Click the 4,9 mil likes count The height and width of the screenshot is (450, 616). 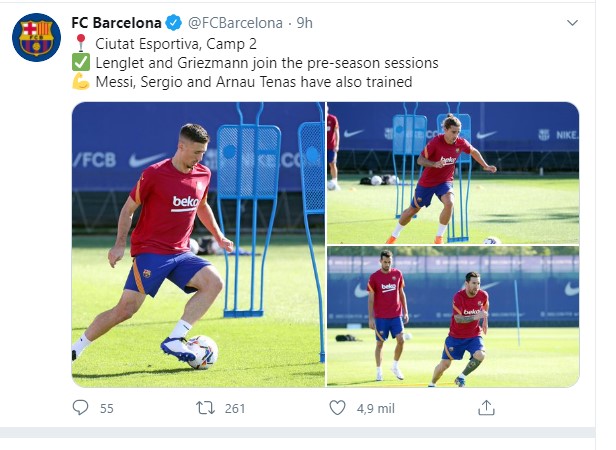coord(374,408)
